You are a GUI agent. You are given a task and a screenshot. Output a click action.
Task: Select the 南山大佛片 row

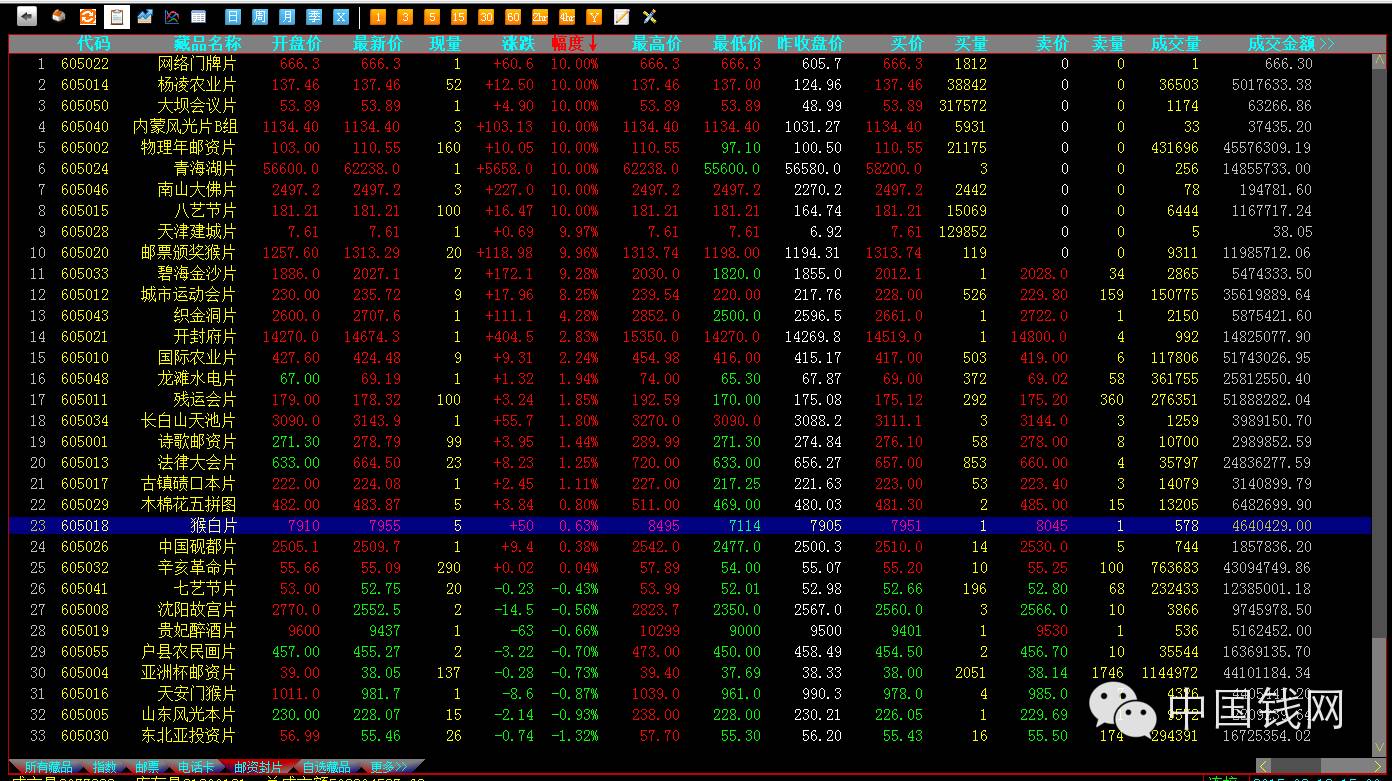coord(690,190)
